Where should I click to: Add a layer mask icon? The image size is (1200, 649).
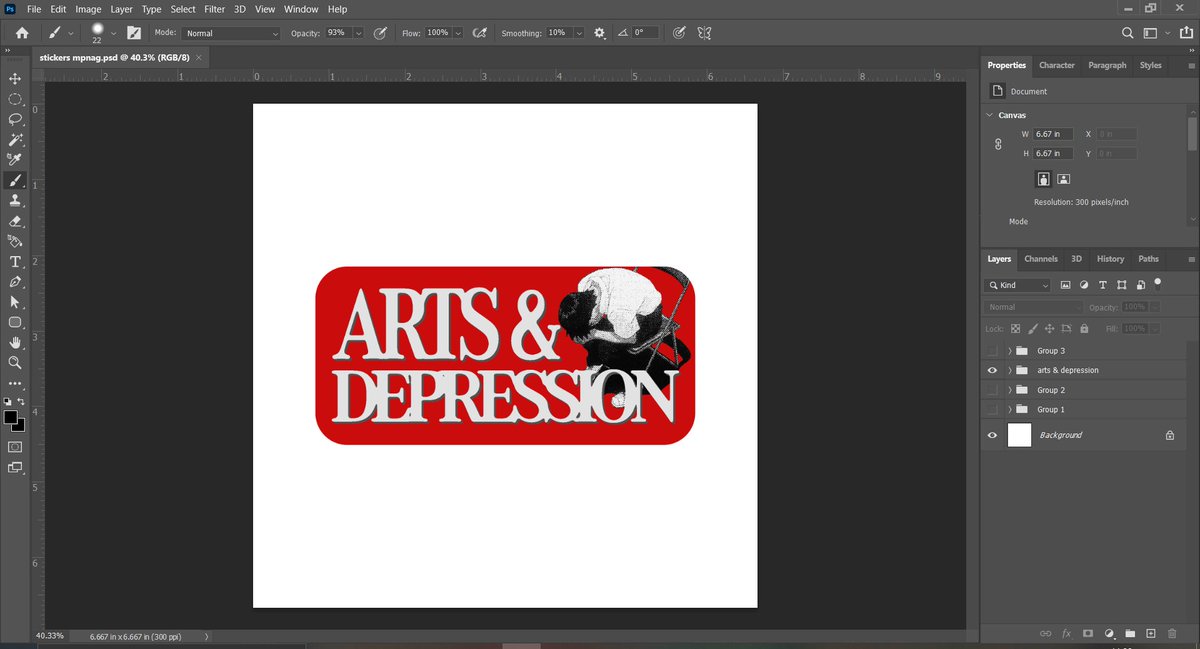coord(1088,634)
